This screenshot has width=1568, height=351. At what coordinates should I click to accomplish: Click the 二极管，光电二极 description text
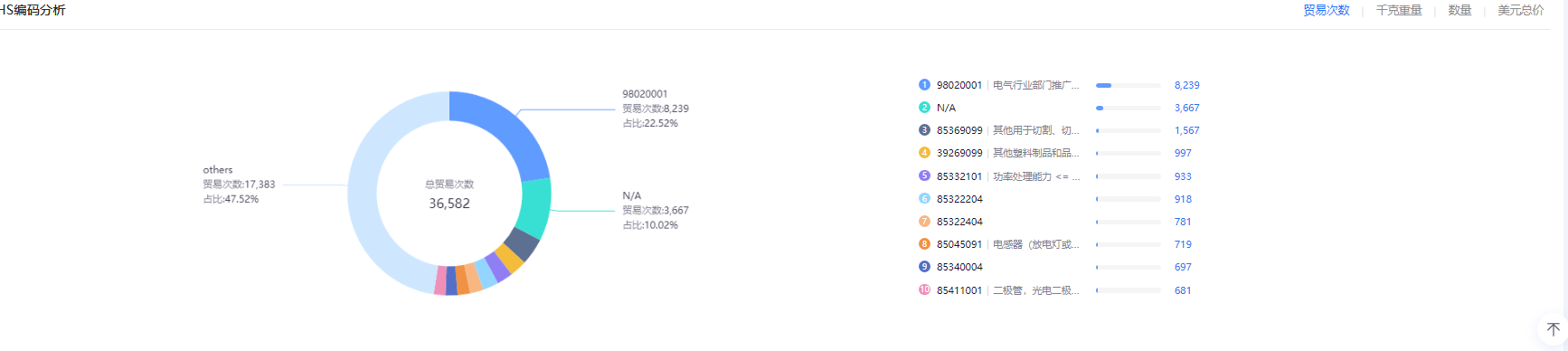(x=1036, y=290)
